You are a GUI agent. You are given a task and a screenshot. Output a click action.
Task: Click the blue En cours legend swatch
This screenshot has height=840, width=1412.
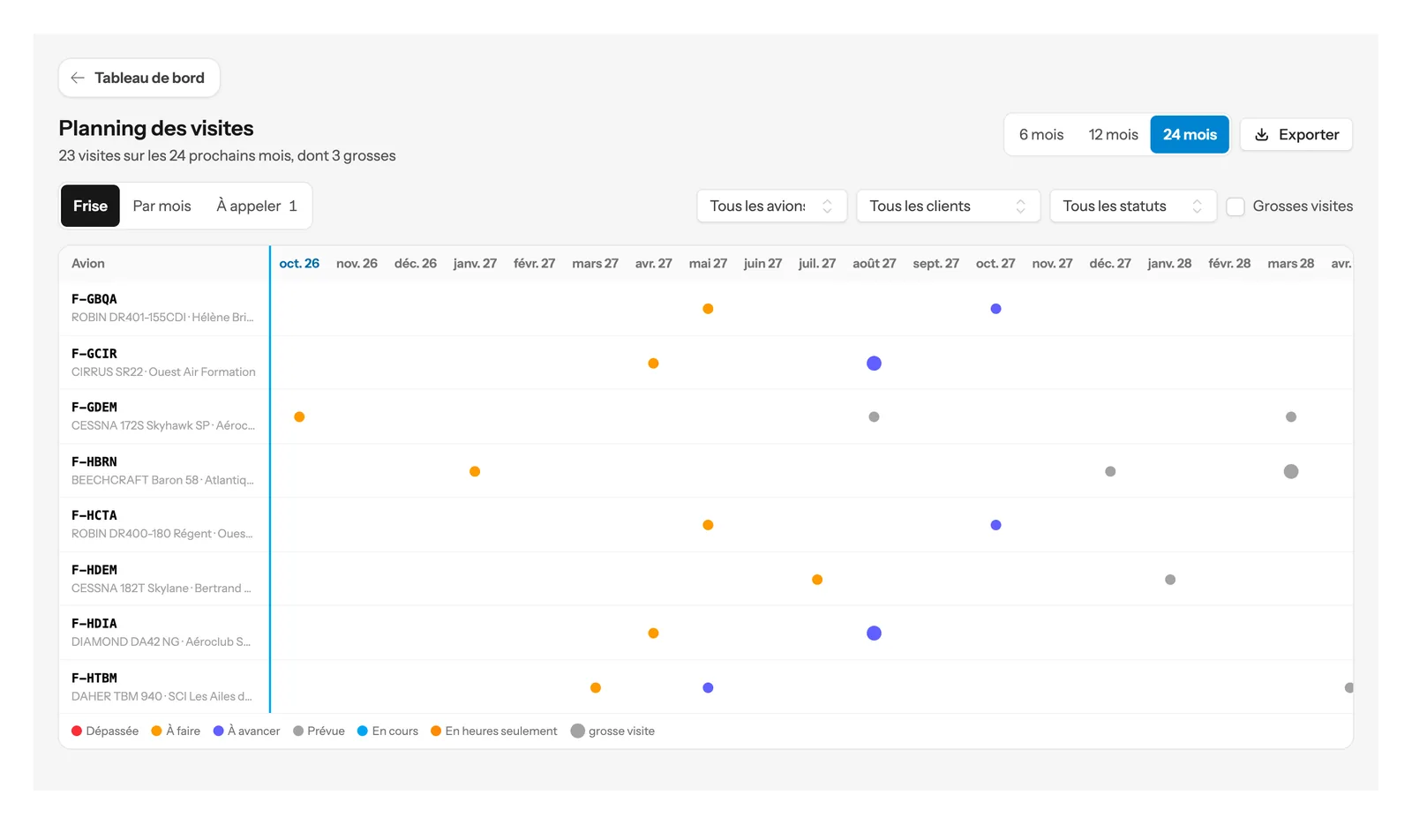pos(363,731)
